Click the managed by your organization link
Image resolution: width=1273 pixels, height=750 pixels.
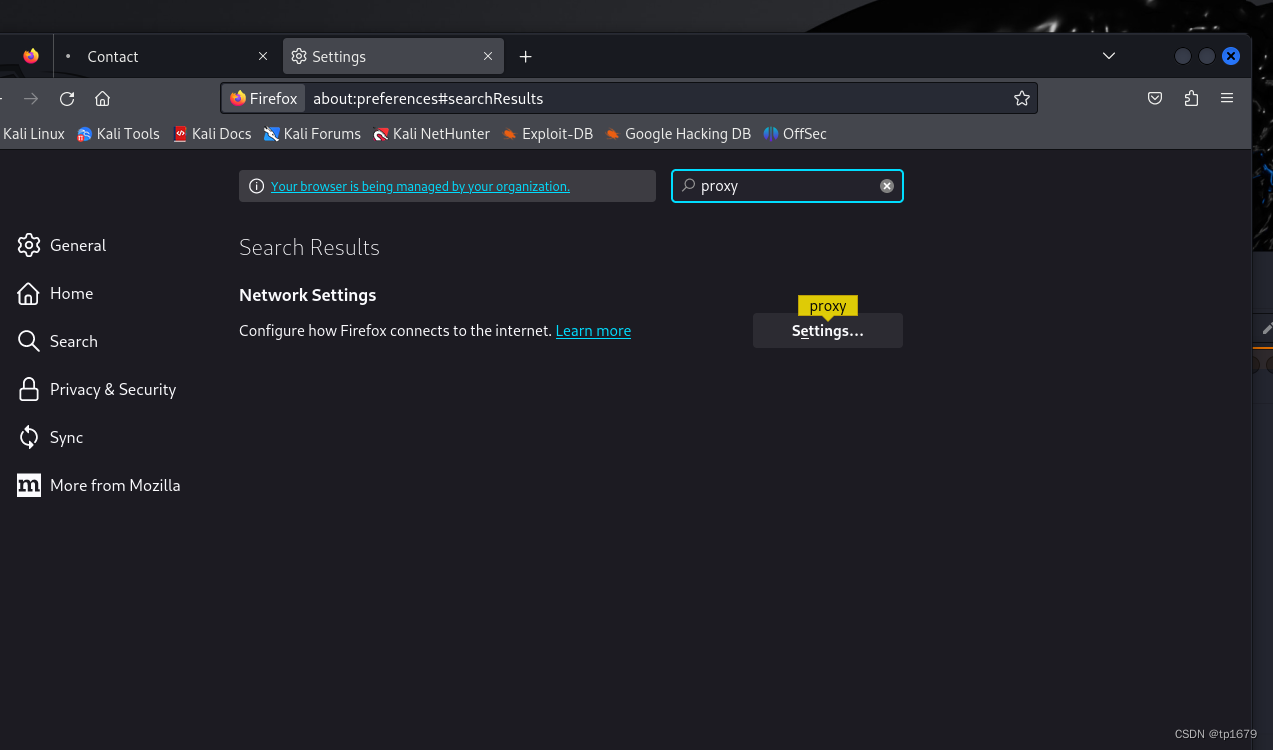click(x=420, y=186)
